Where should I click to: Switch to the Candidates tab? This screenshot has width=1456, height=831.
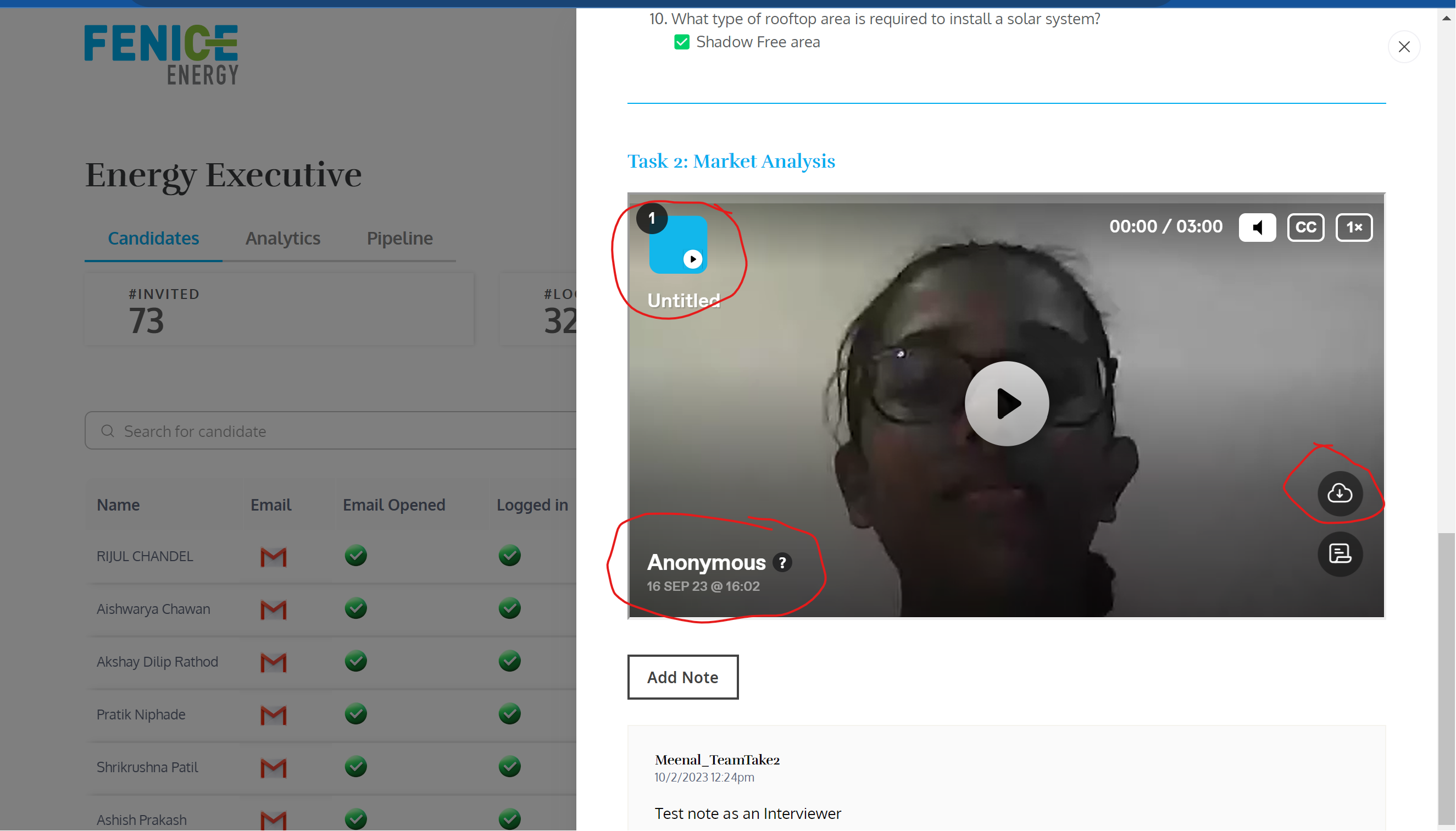[x=153, y=238]
